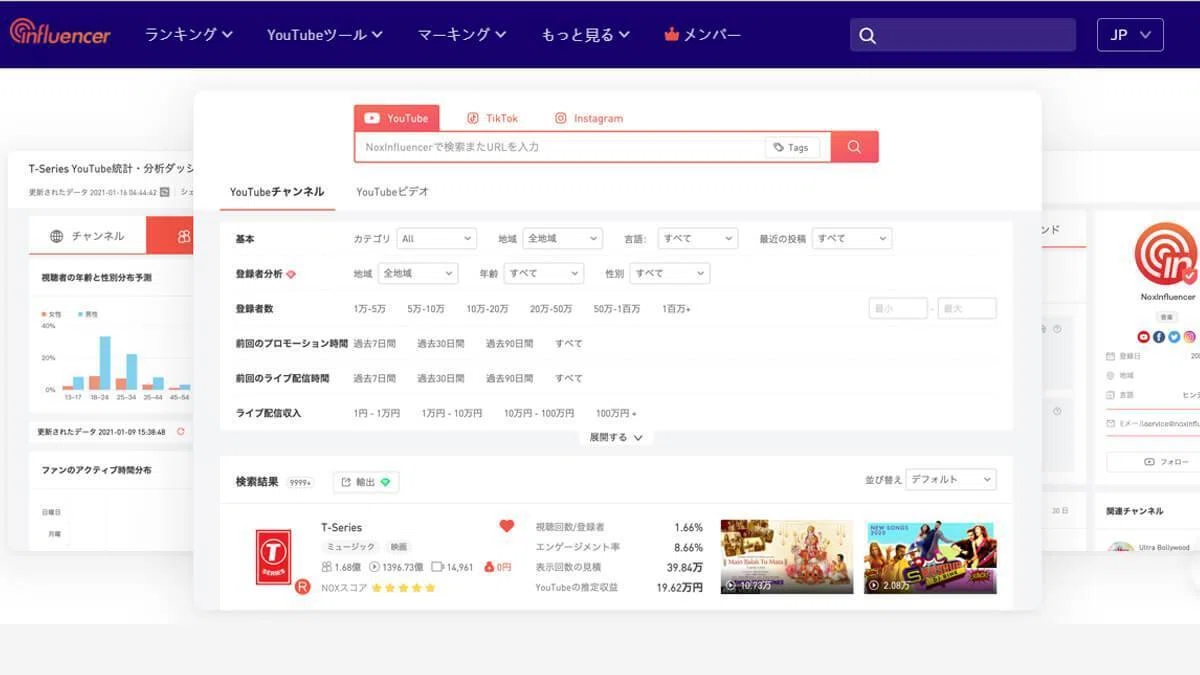Open the 言語 すべて dropdown
Screen dimensions: 1200x675
pos(697,239)
